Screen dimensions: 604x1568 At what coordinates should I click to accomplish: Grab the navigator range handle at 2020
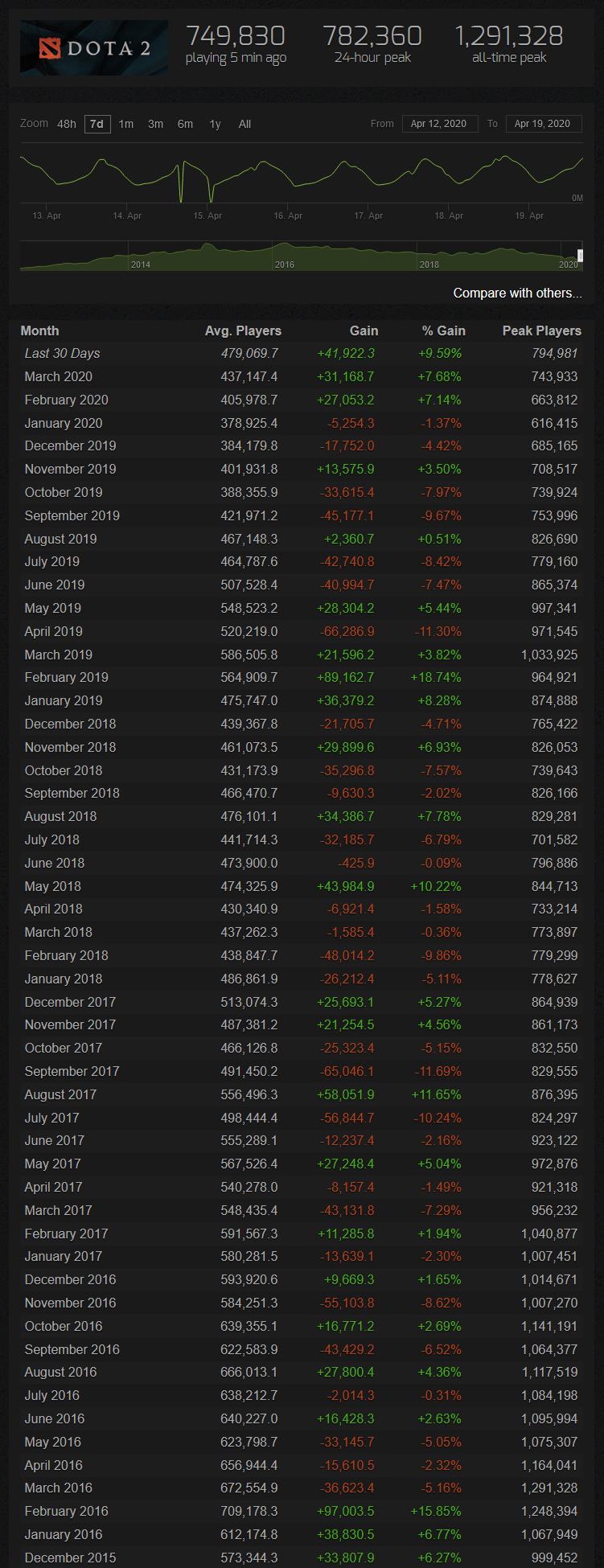tap(580, 256)
